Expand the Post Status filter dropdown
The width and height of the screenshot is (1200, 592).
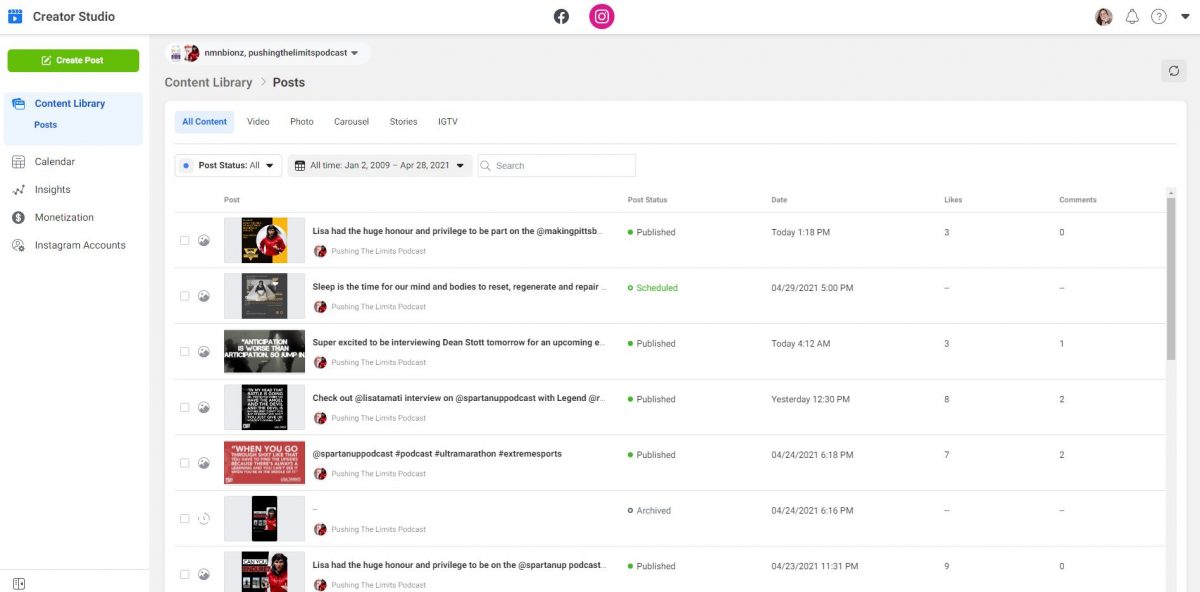tap(228, 166)
